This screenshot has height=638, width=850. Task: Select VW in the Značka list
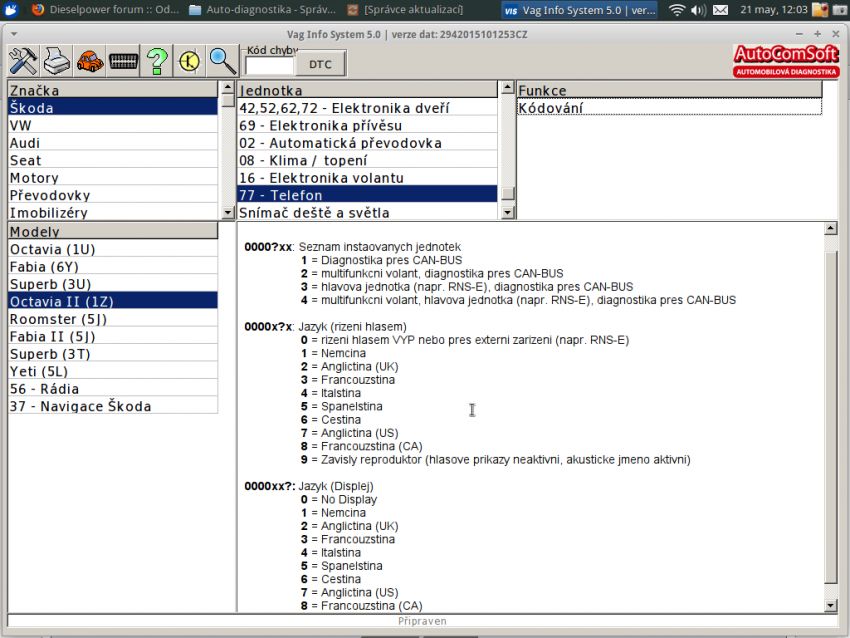coord(113,125)
